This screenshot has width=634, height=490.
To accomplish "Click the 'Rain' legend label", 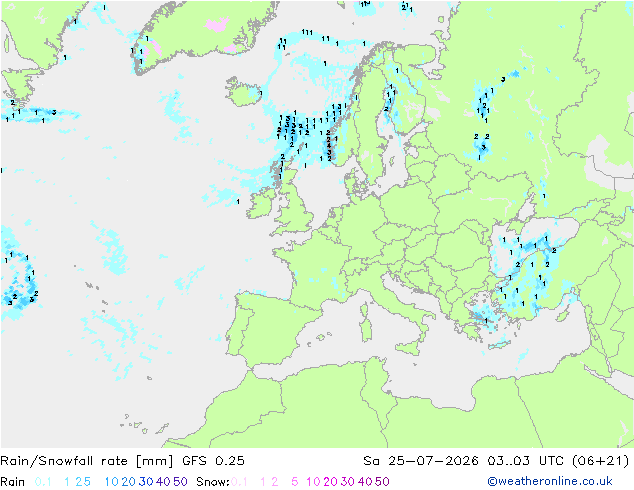I will coord(13,482).
